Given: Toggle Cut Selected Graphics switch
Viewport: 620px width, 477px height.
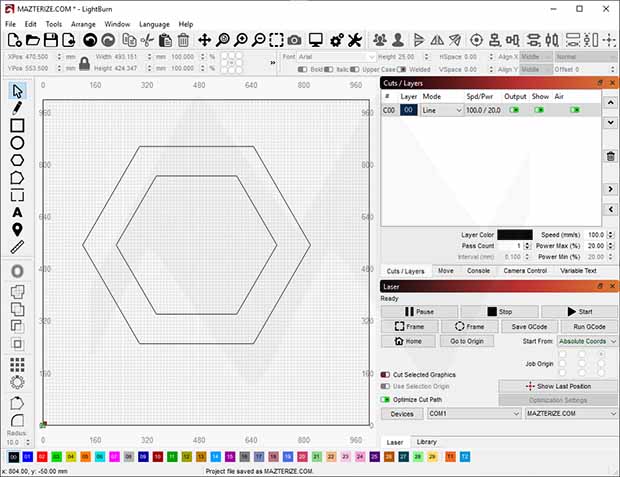Looking at the screenshot, I should (385, 375).
